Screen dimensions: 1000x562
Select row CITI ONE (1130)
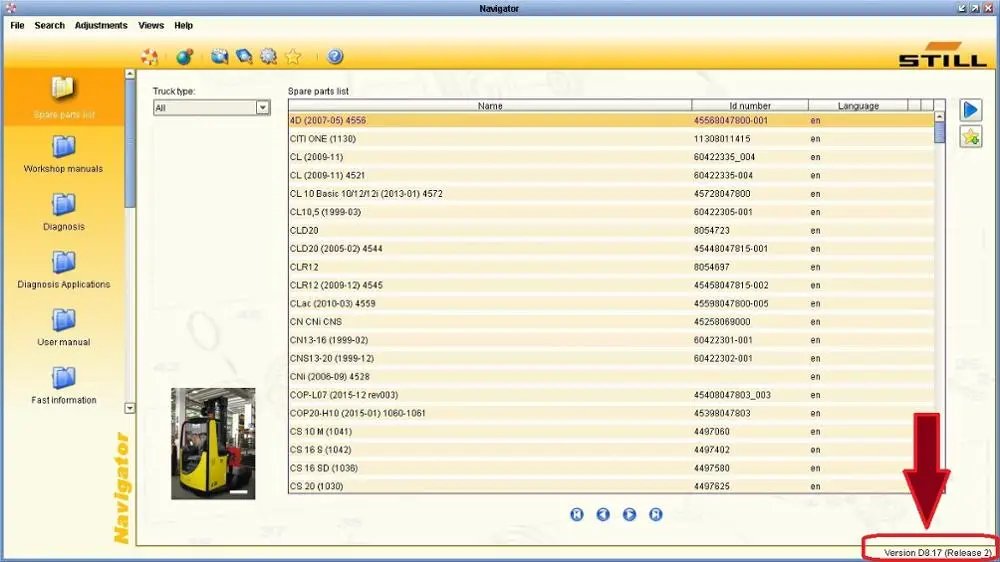(611, 138)
